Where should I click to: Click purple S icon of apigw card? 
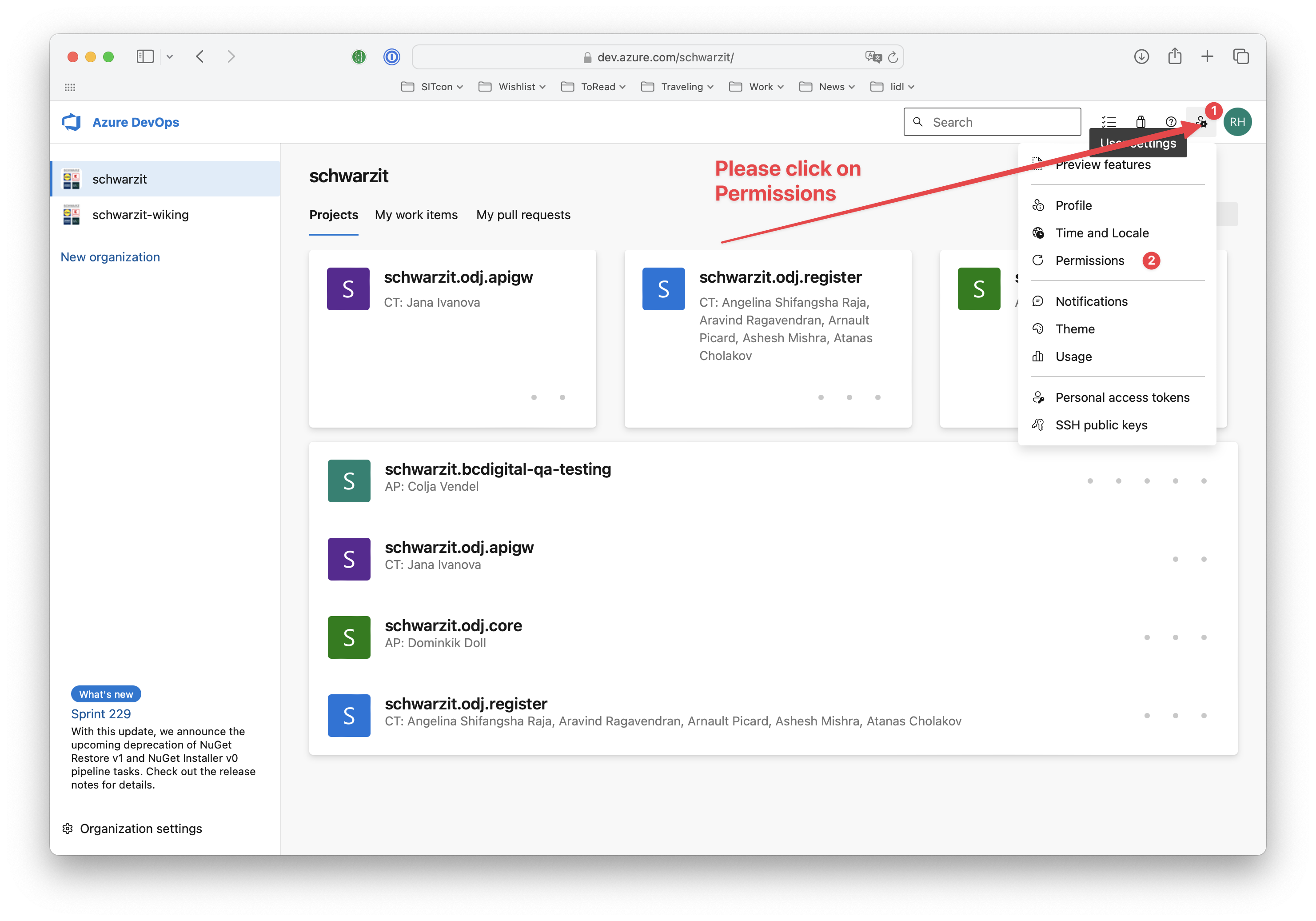pyautogui.click(x=348, y=289)
